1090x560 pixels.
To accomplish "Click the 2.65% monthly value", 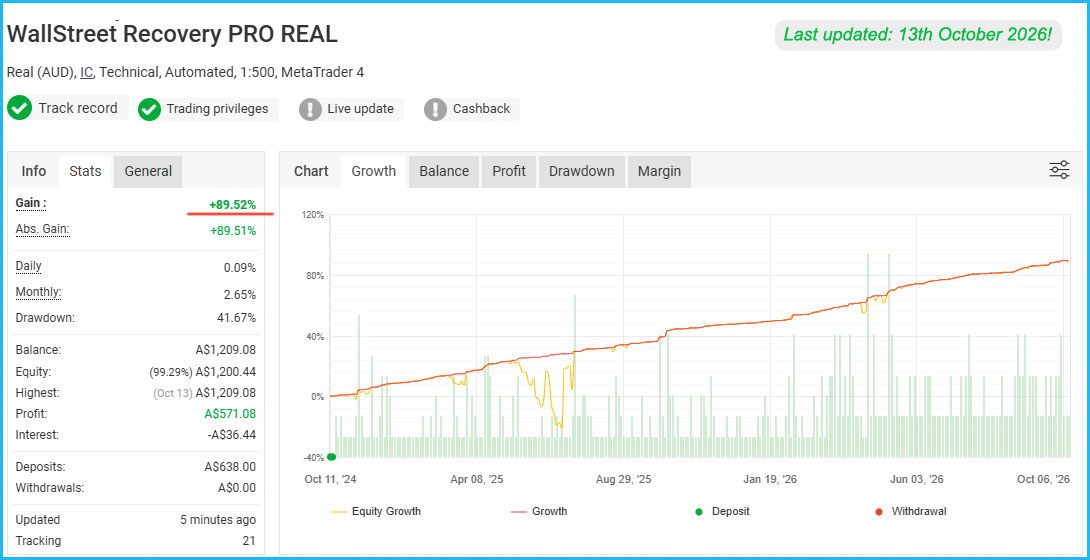I will click(x=240, y=295).
